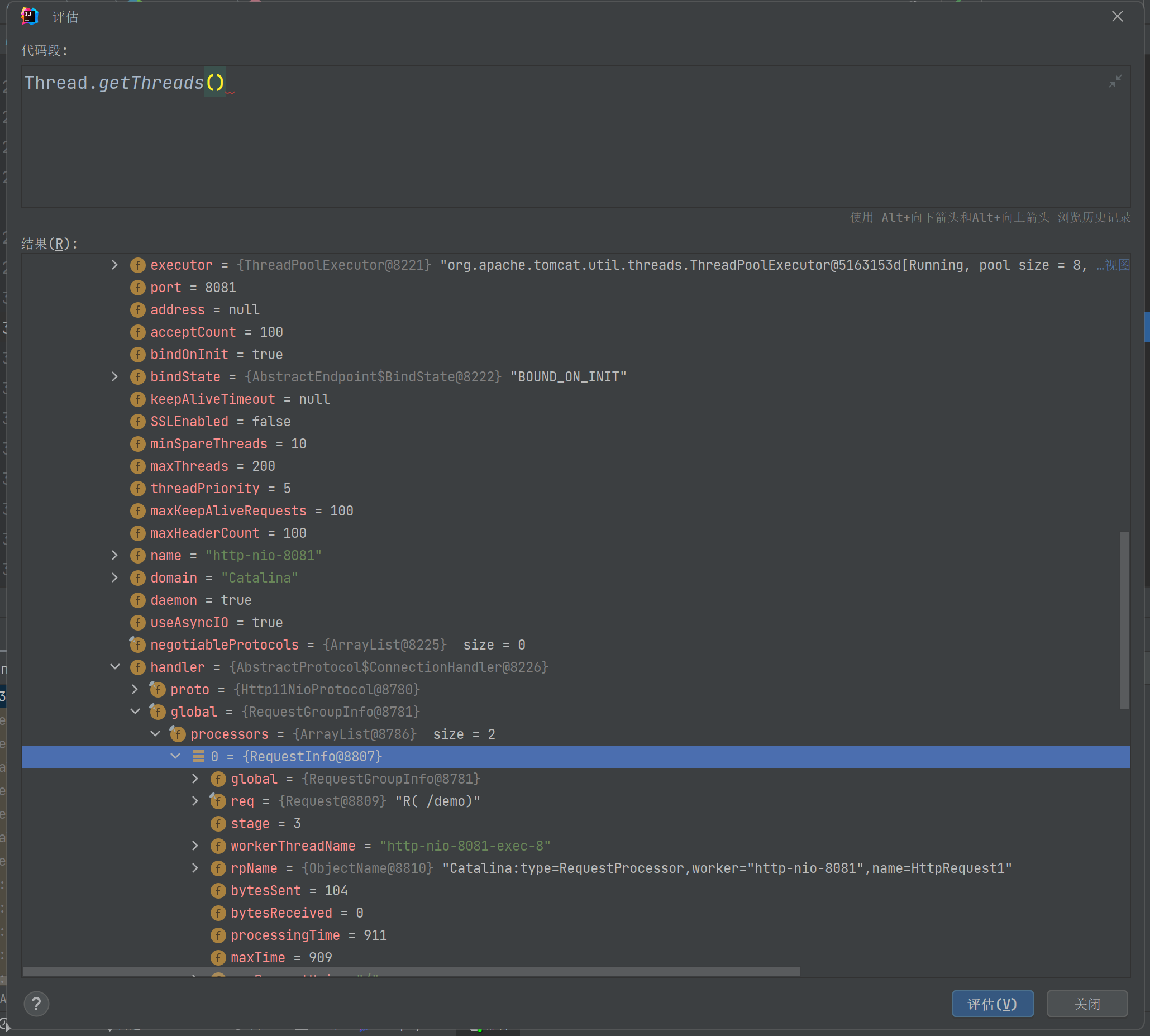Click the list element icon of RequestInfo@8807
Image resolution: width=1150 pixels, height=1036 pixels.
198,757
